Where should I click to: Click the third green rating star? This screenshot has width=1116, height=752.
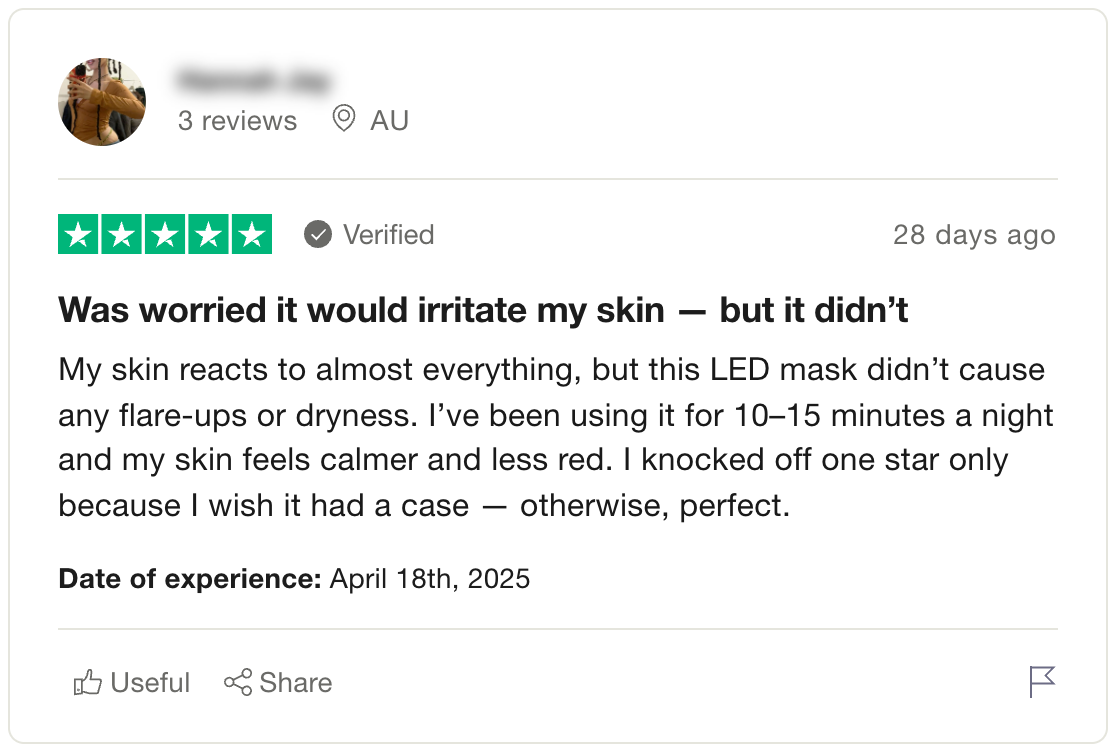(x=165, y=234)
